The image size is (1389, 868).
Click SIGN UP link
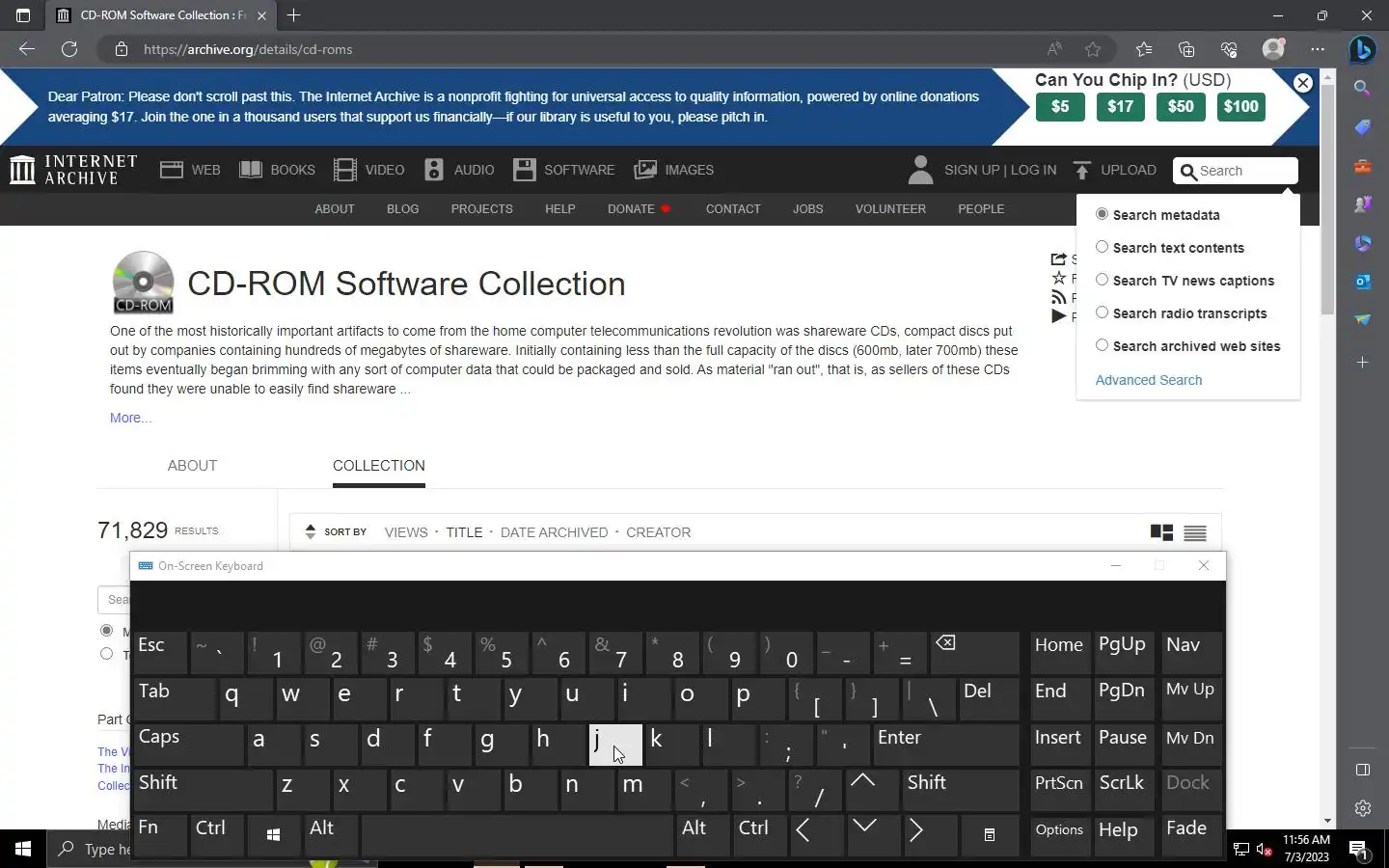click(x=971, y=170)
